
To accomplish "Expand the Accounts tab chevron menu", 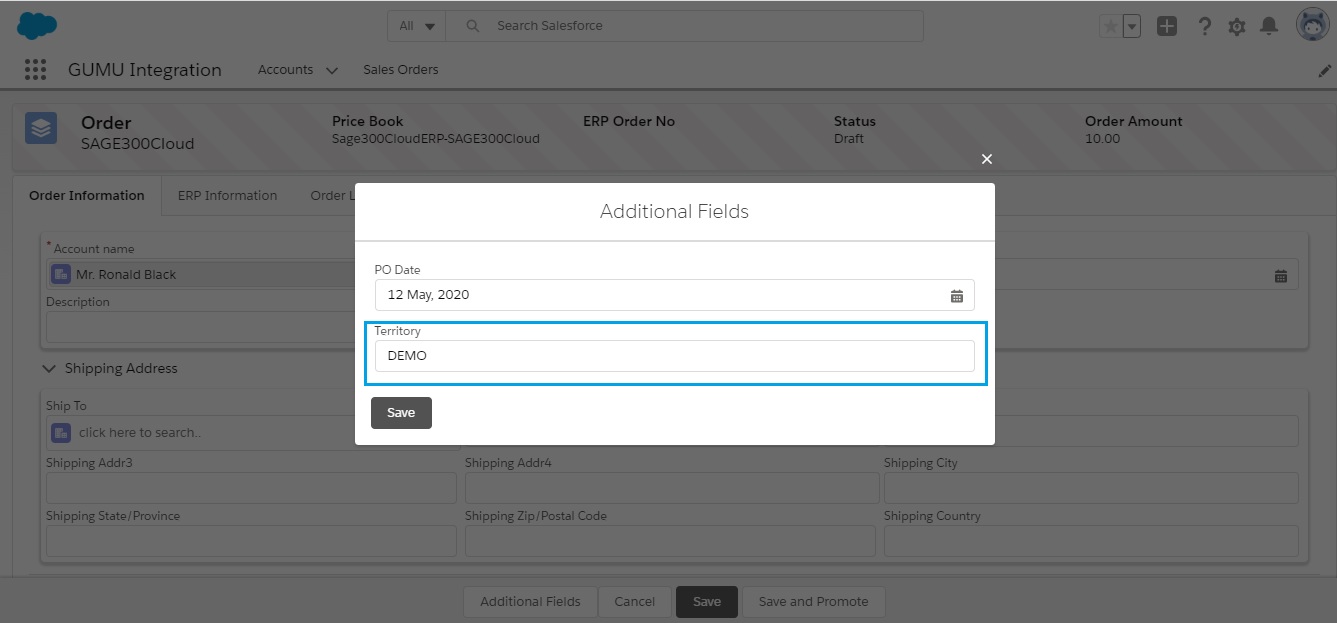I will click(332, 70).
